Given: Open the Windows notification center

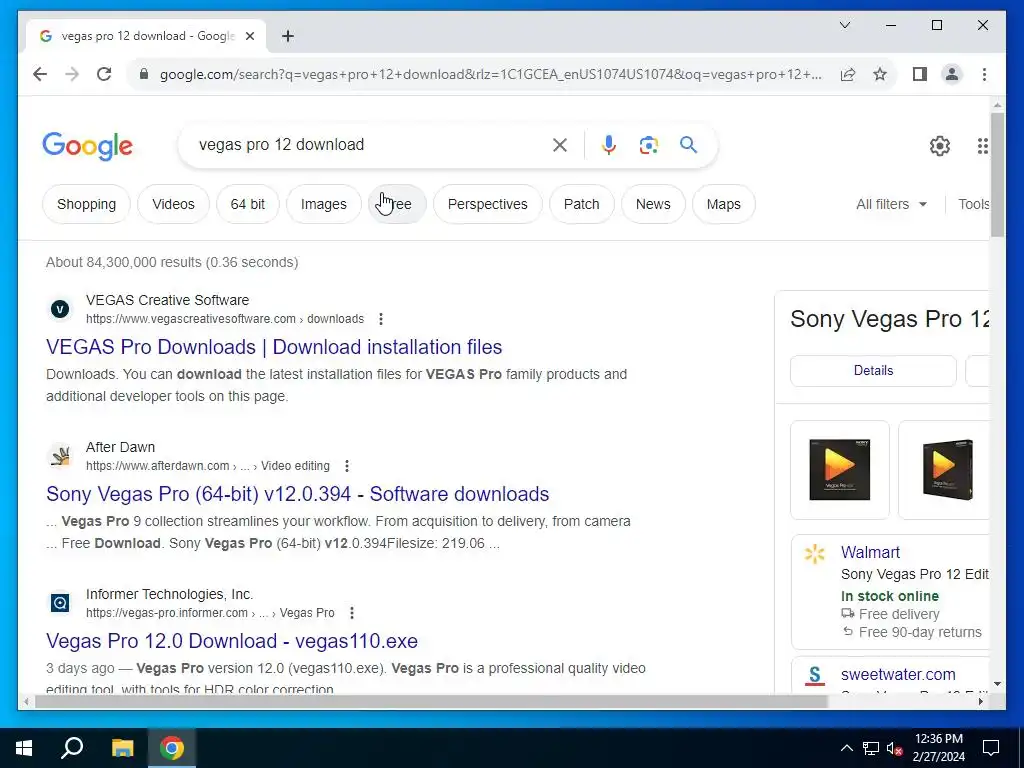Looking at the screenshot, I should 991,748.
